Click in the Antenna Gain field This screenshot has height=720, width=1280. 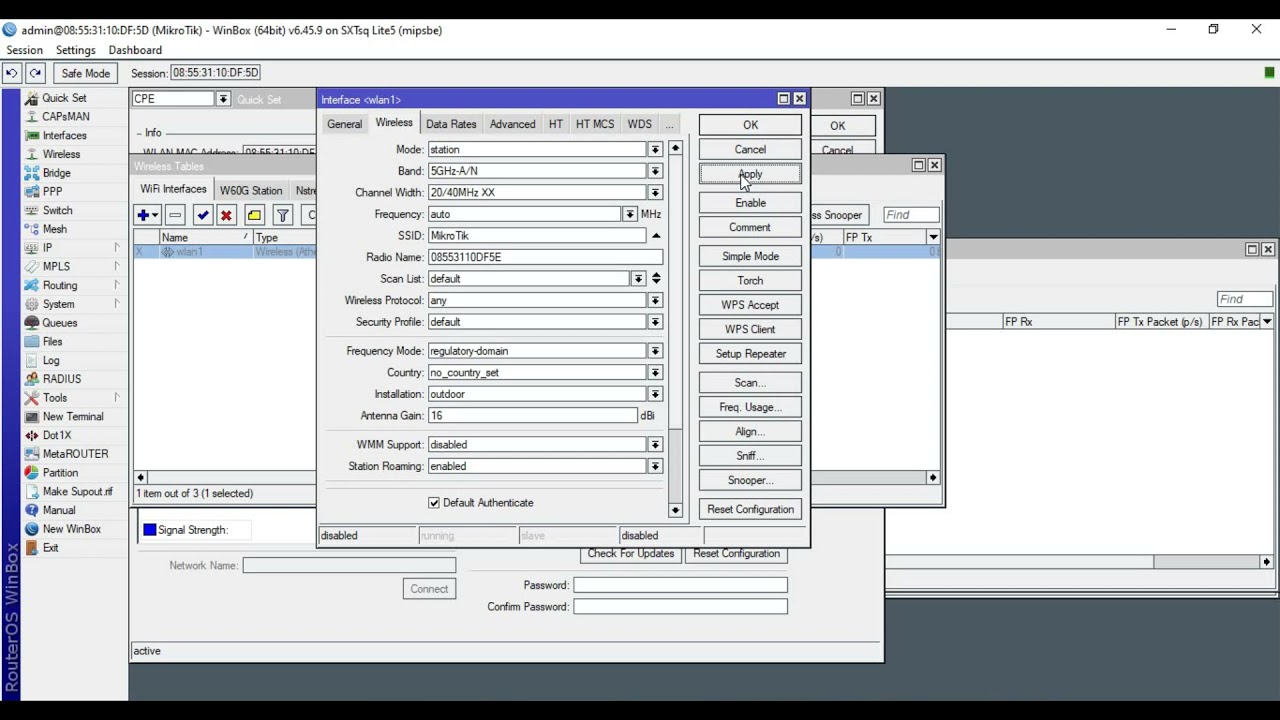click(x=532, y=415)
